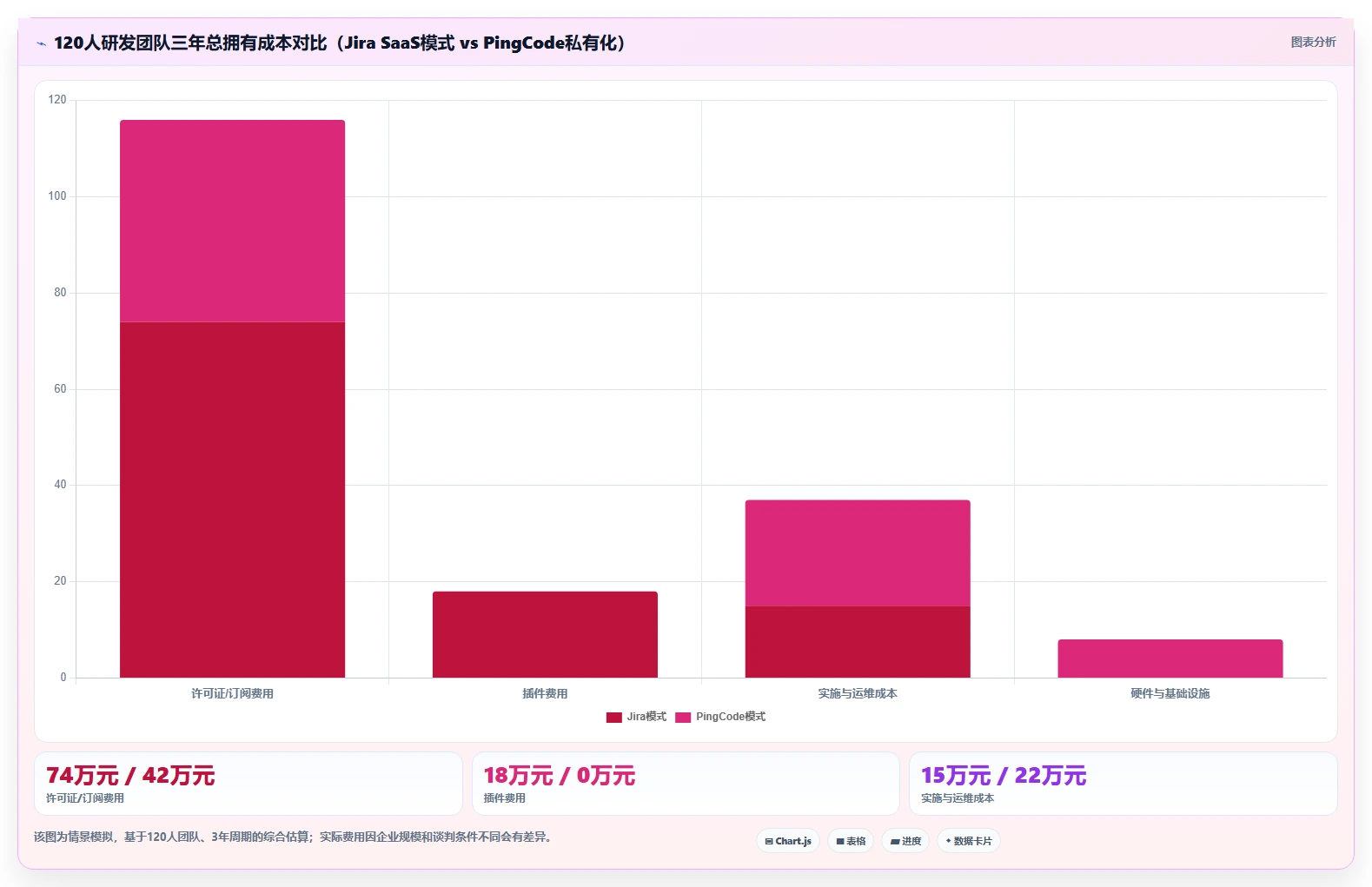Toggle the Jira模式 legend entry
Viewport: 1372px width, 887px height.
pos(636,717)
